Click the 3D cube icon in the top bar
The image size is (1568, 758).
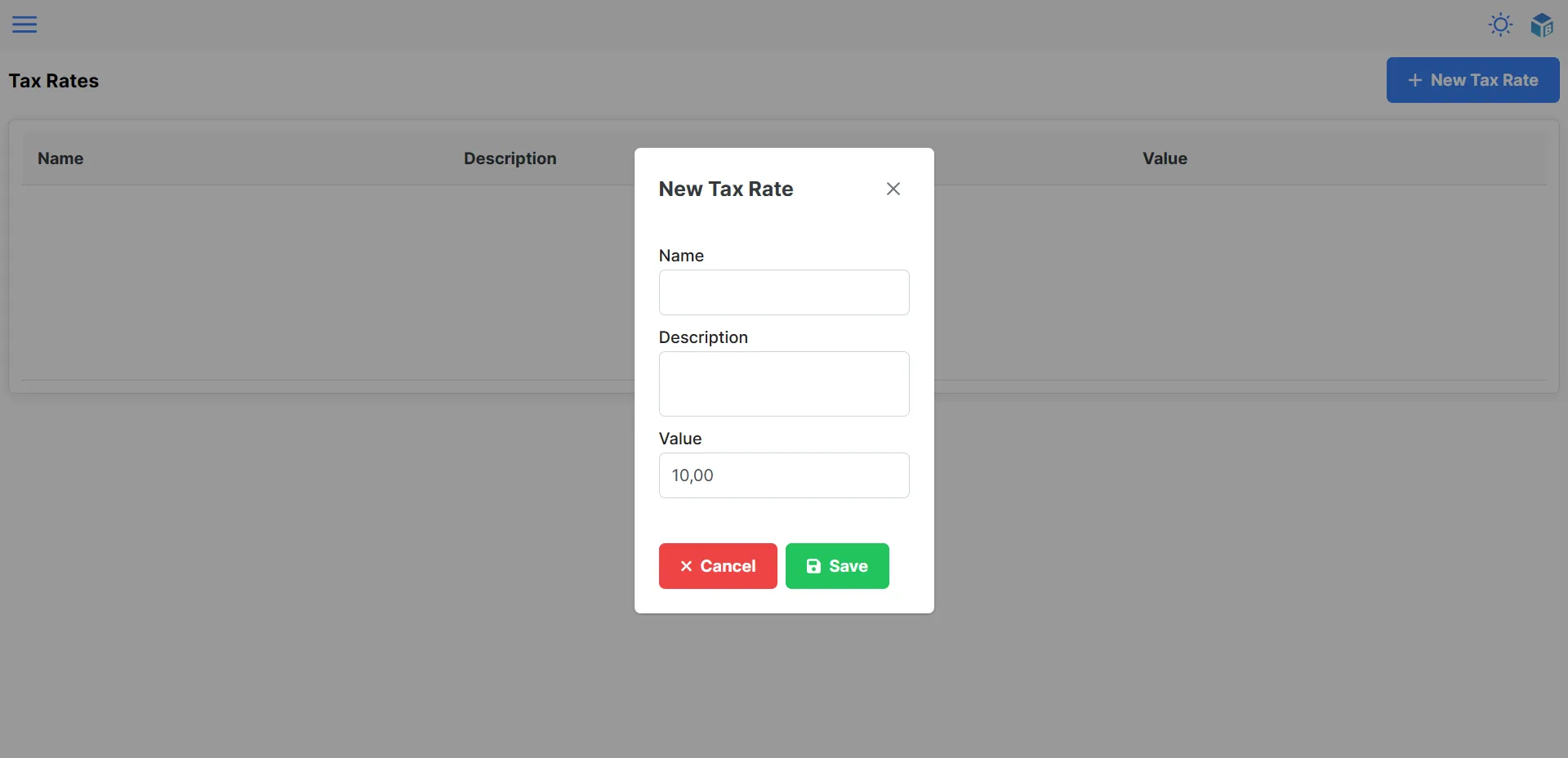tap(1543, 25)
